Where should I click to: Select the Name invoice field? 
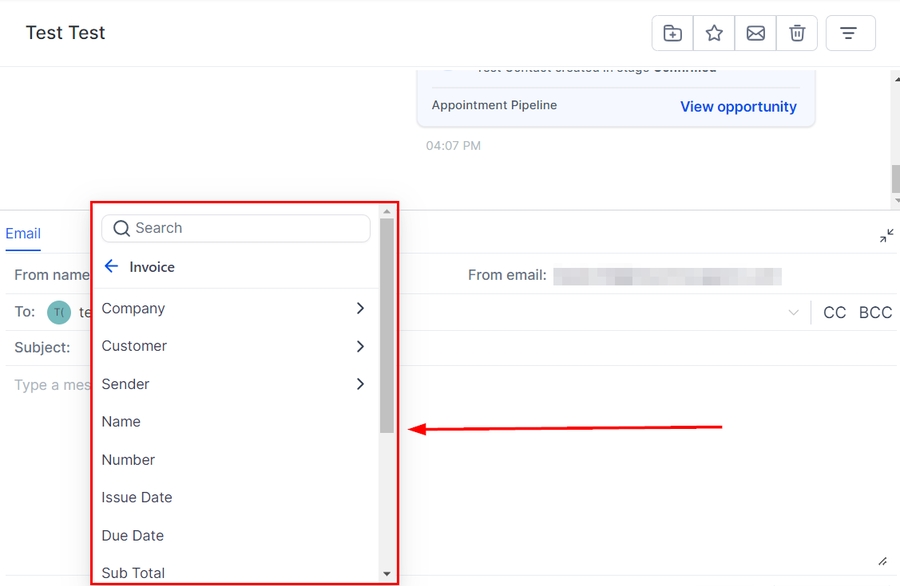point(121,422)
